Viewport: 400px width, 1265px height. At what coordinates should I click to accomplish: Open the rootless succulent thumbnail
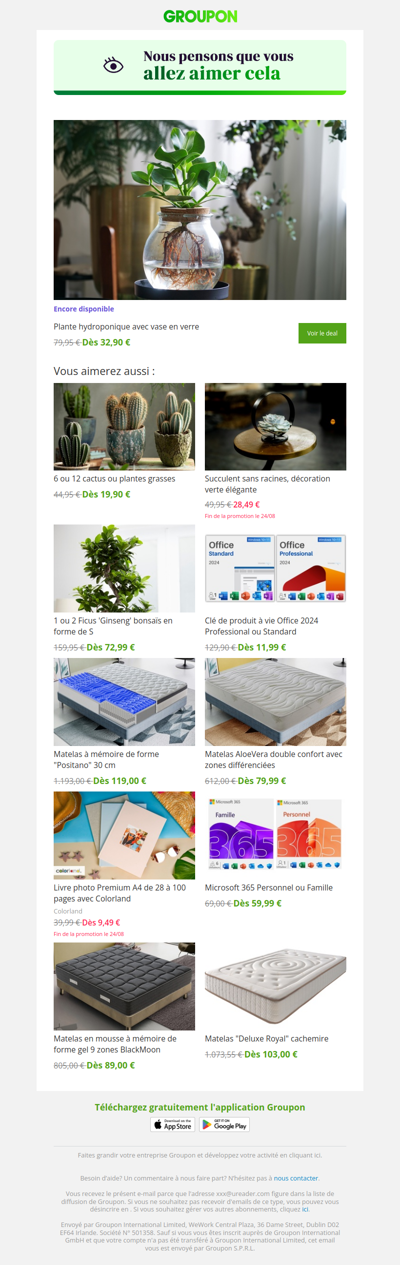[275, 426]
